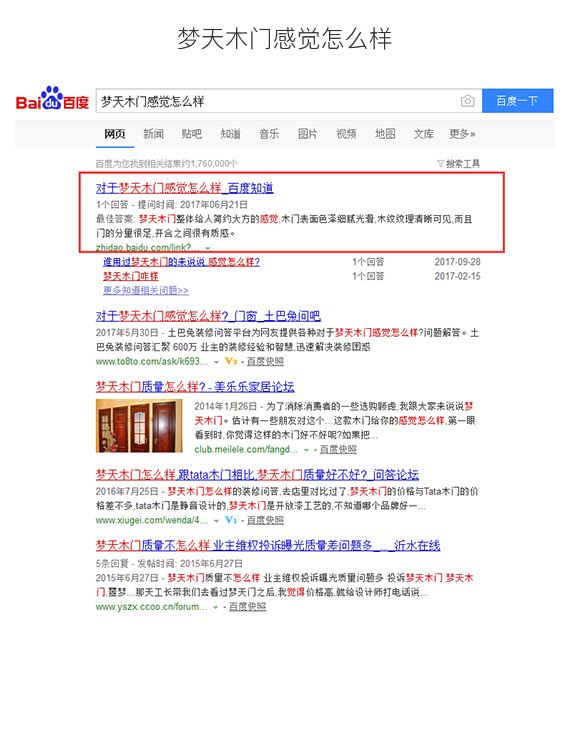Open 百度快照 link for to8to result

tap(265, 361)
